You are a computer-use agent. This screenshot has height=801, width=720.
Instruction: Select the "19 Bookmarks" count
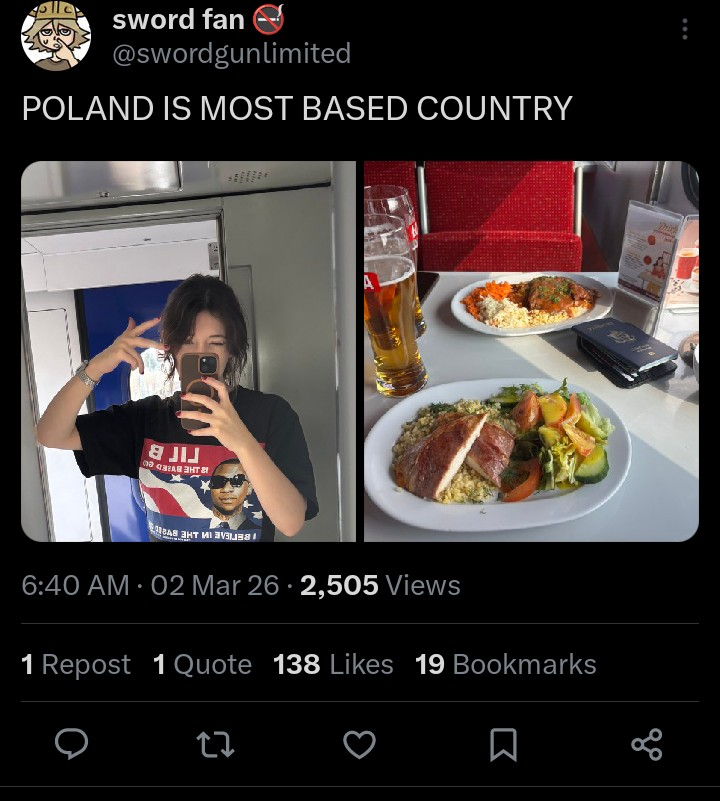click(505, 665)
